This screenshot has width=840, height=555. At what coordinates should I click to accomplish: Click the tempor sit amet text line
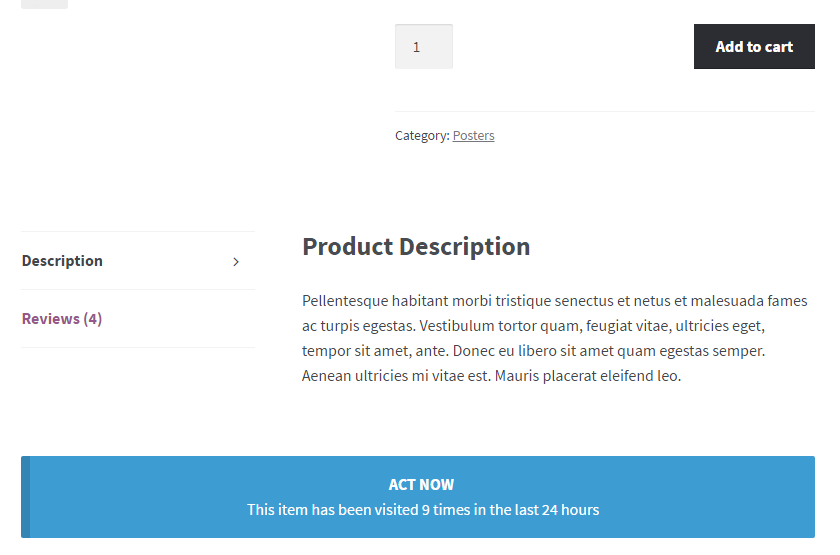click(533, 351)
